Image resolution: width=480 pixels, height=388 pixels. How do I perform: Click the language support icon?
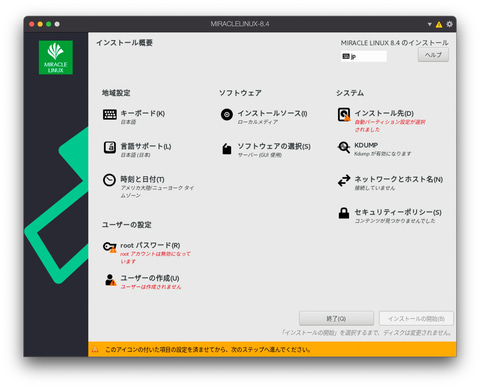coord(110,147)
